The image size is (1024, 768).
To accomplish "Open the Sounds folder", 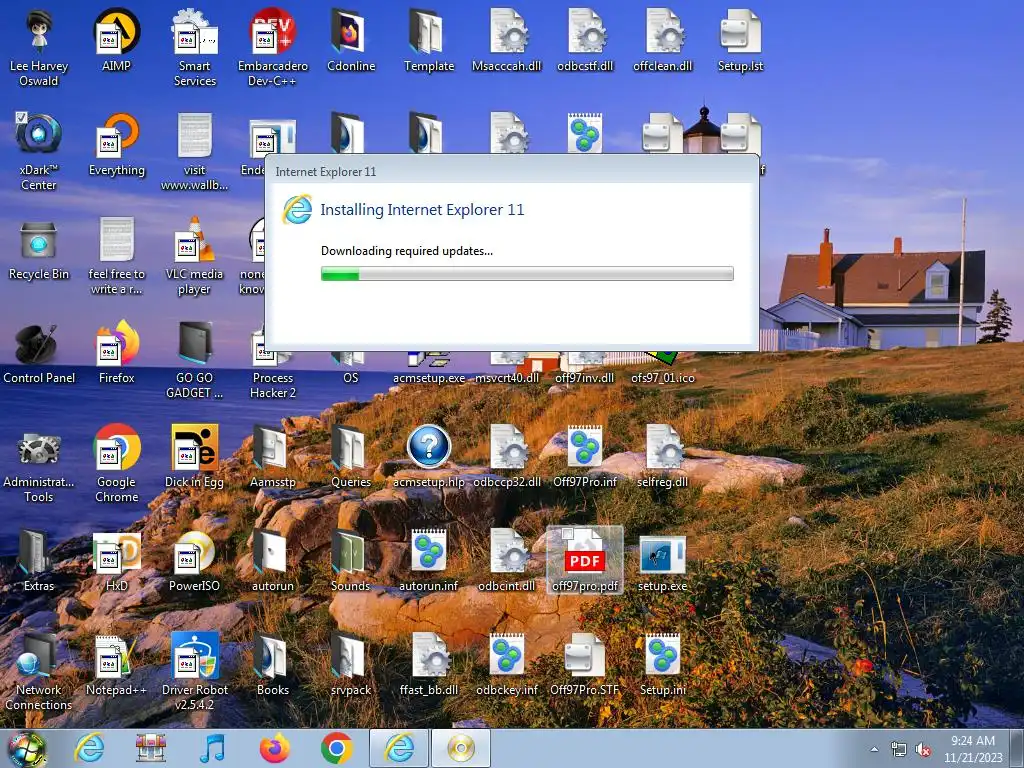I will pyautogui.click(x=351, y=561).
